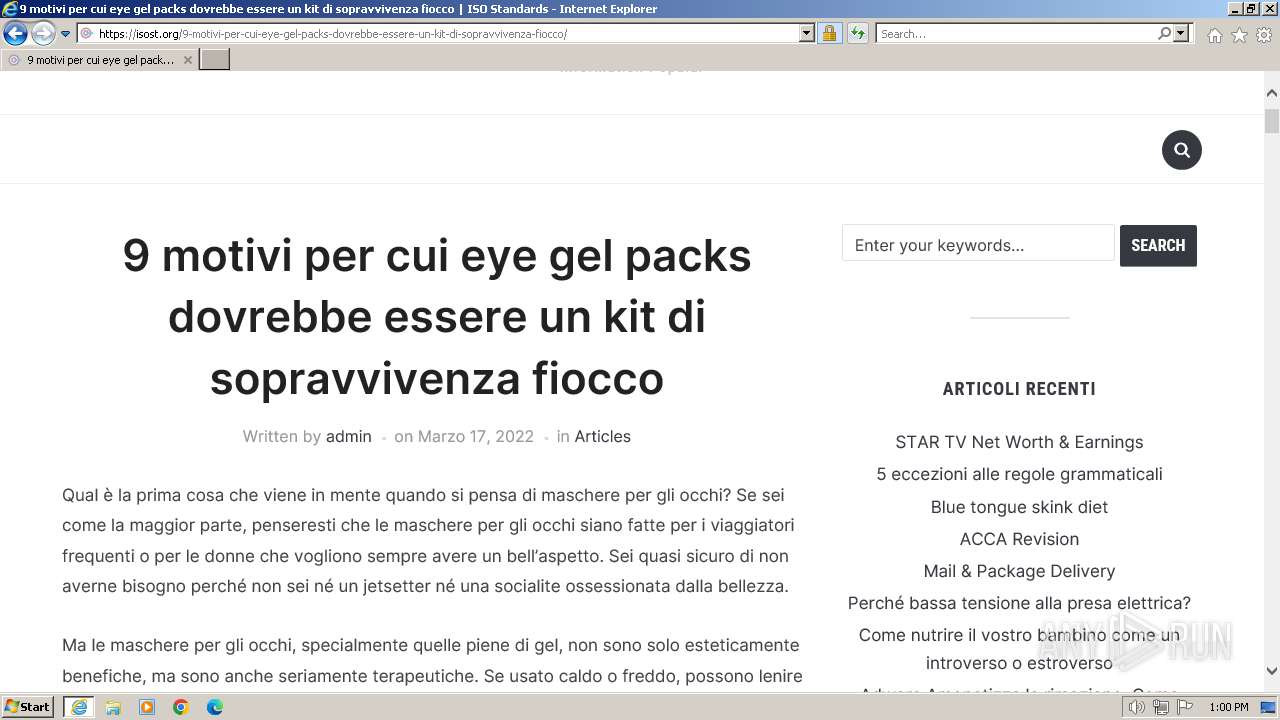Click the magnifier in browser search box
1280x720 pixels.
coord(1164,34)
